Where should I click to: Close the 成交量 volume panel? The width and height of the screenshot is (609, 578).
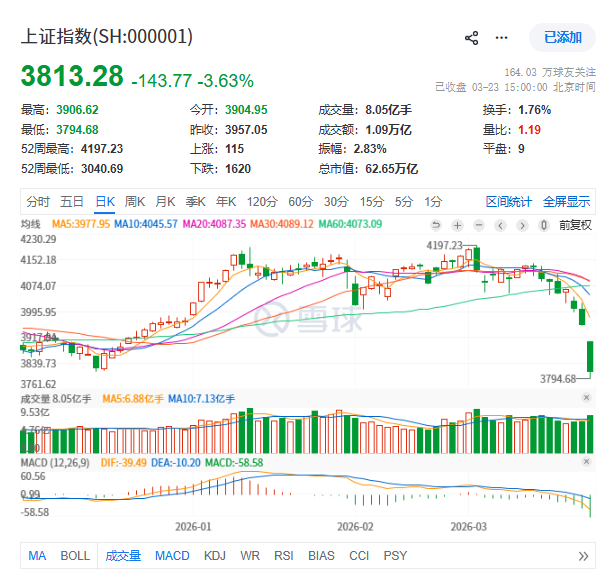(x=586, y=397)
